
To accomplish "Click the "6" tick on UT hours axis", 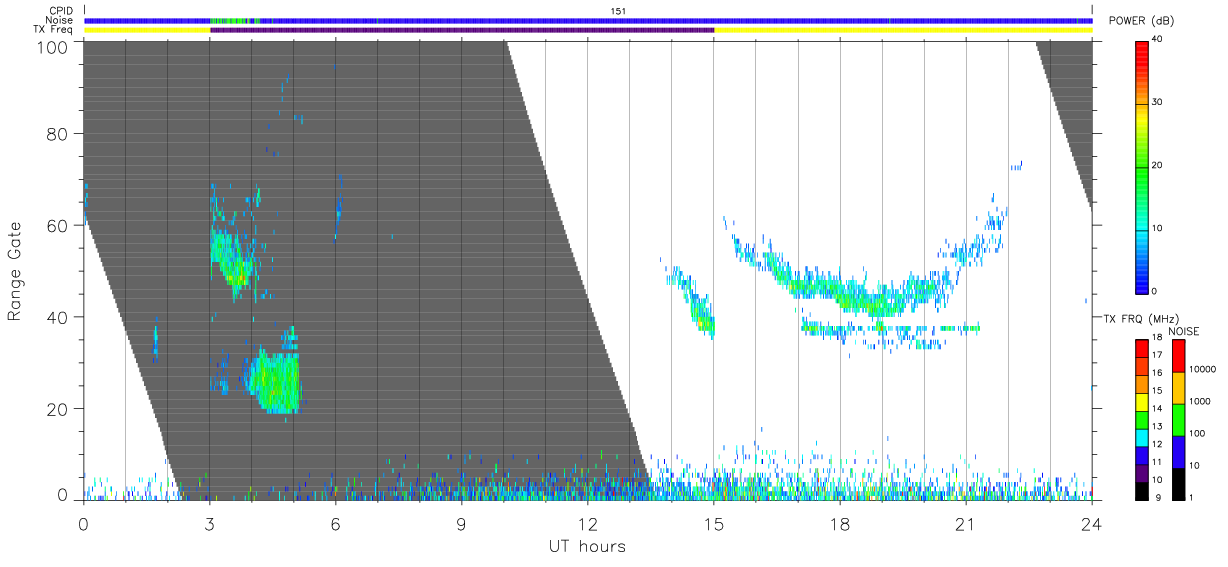I will coord(335,524).
